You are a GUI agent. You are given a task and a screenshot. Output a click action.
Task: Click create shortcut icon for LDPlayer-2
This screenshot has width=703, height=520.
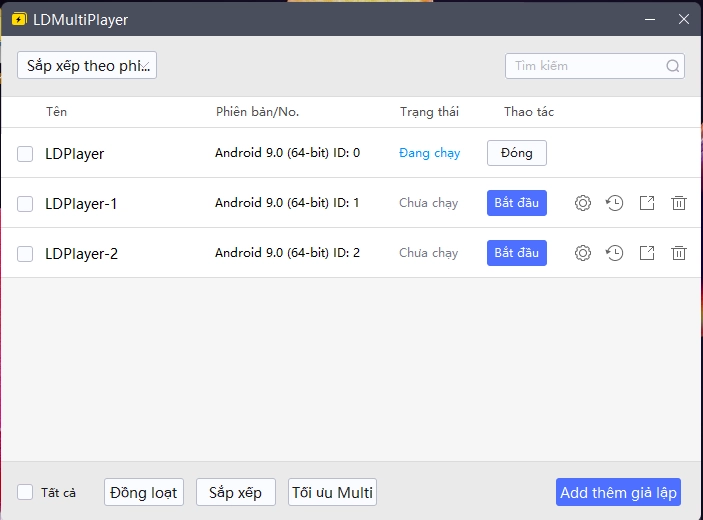pyautogui.click(x=647, y=253)
